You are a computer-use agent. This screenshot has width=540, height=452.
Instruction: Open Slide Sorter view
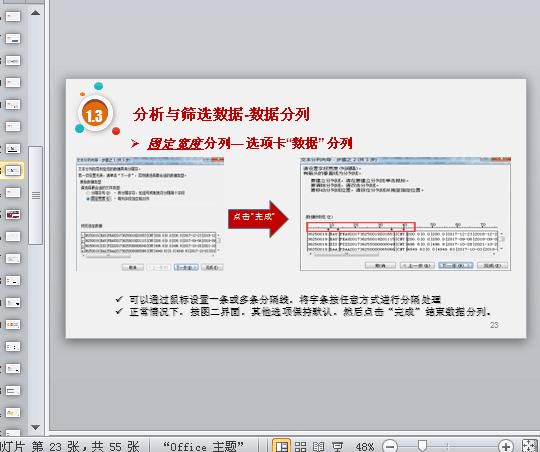[300, 447]
